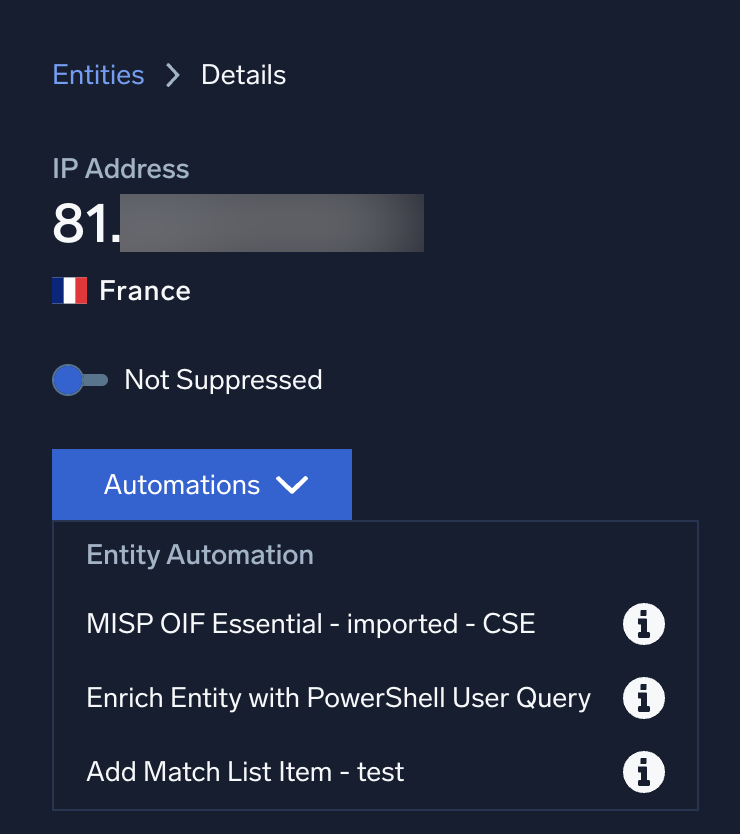Click info icon for Enrich Entity with PowerShell User Query

coord(643,698)
